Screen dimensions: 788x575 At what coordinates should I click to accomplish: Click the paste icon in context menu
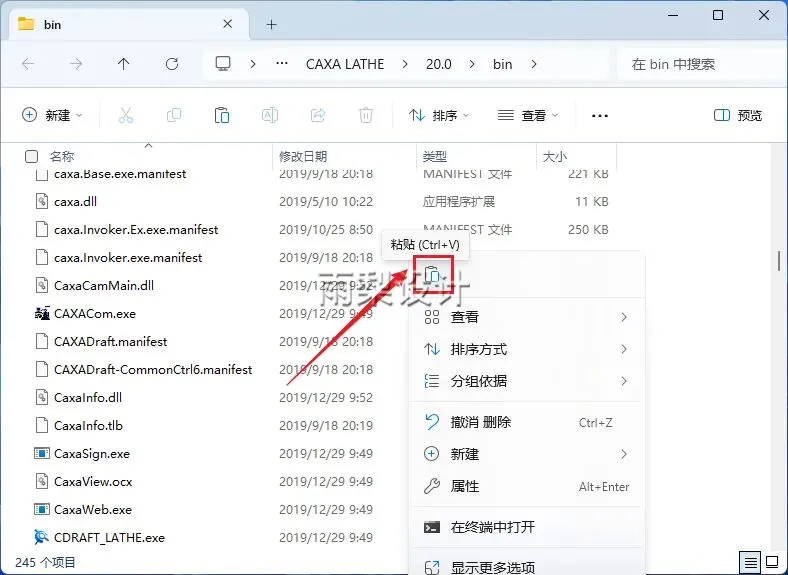(x=433, y=274)
